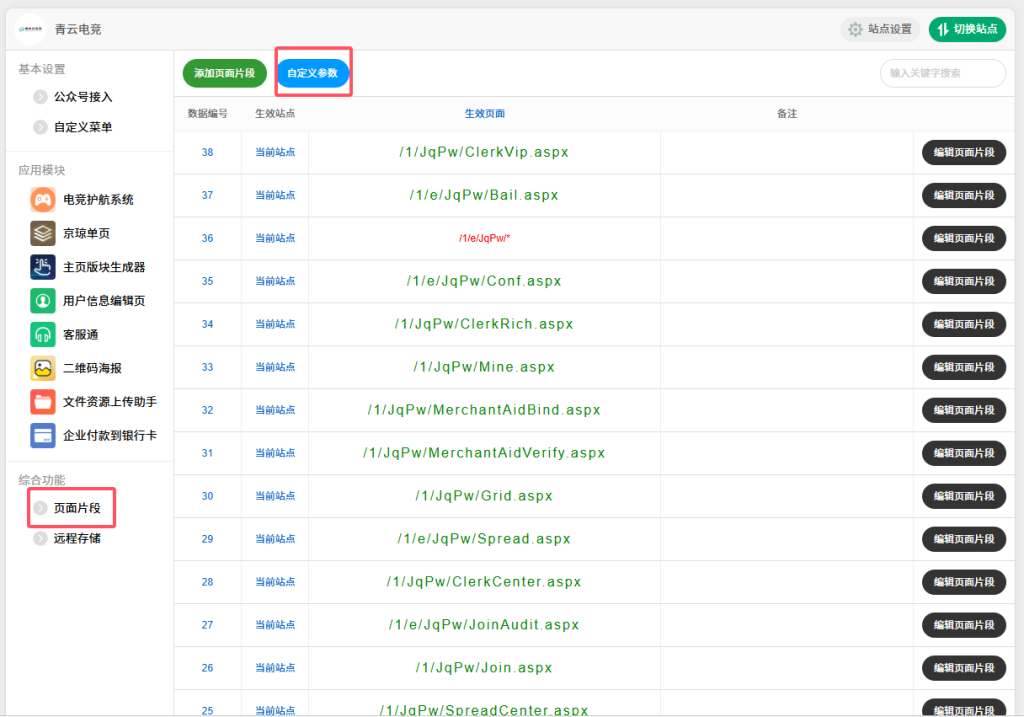Image resolution: width=1024 pixels, height=717 pixels.
Task: Open the 二维码海报 picture icon
Action: [x=42, y=368]
